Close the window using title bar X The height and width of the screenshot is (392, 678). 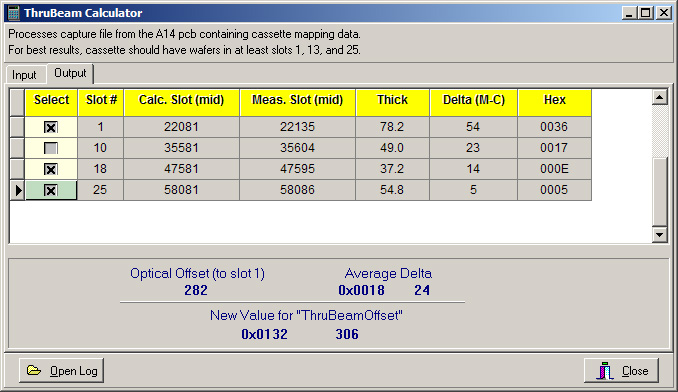click(x=664, y=13)
